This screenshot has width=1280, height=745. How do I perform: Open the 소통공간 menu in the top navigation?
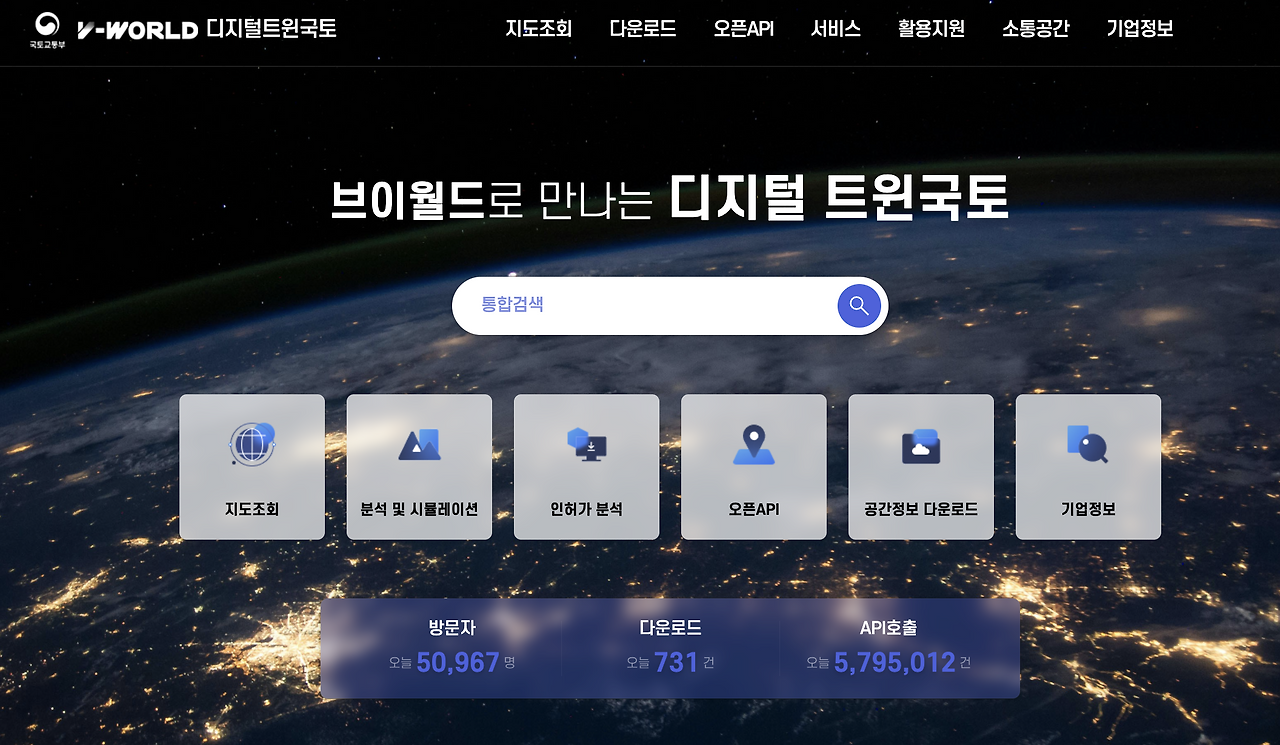[1036, 29]
